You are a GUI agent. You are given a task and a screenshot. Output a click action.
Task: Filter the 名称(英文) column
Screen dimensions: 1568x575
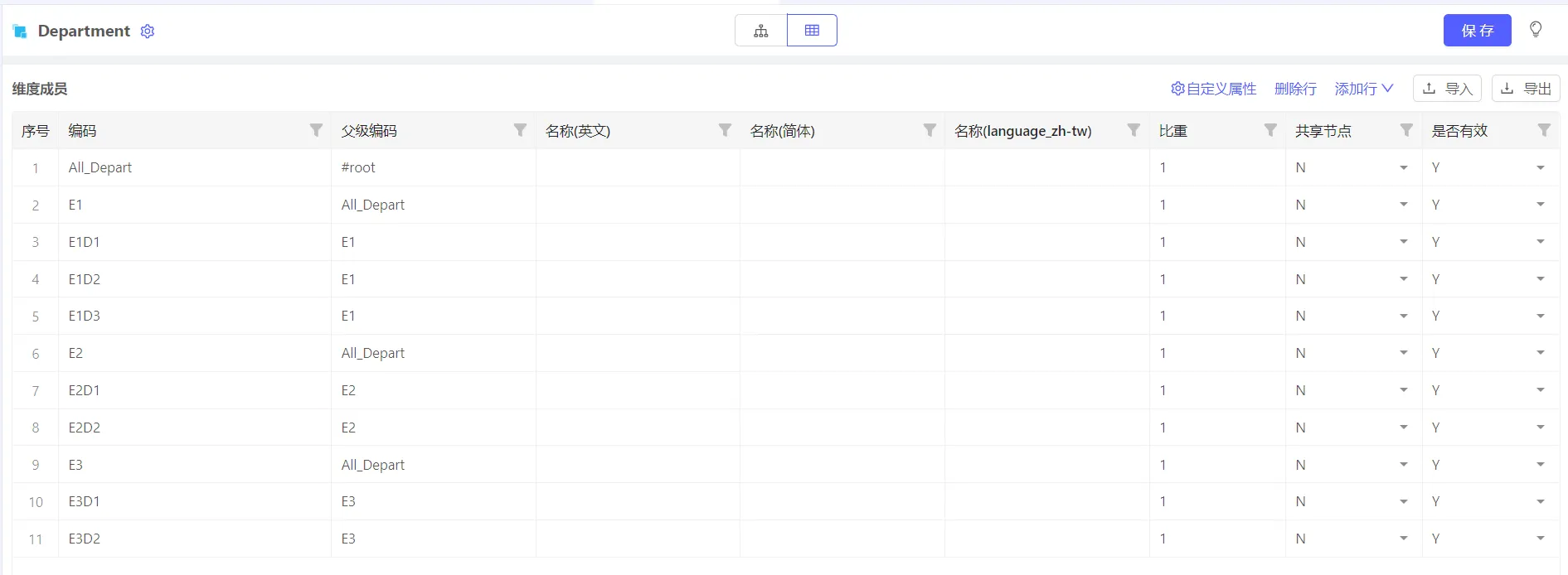coord(725,130)
